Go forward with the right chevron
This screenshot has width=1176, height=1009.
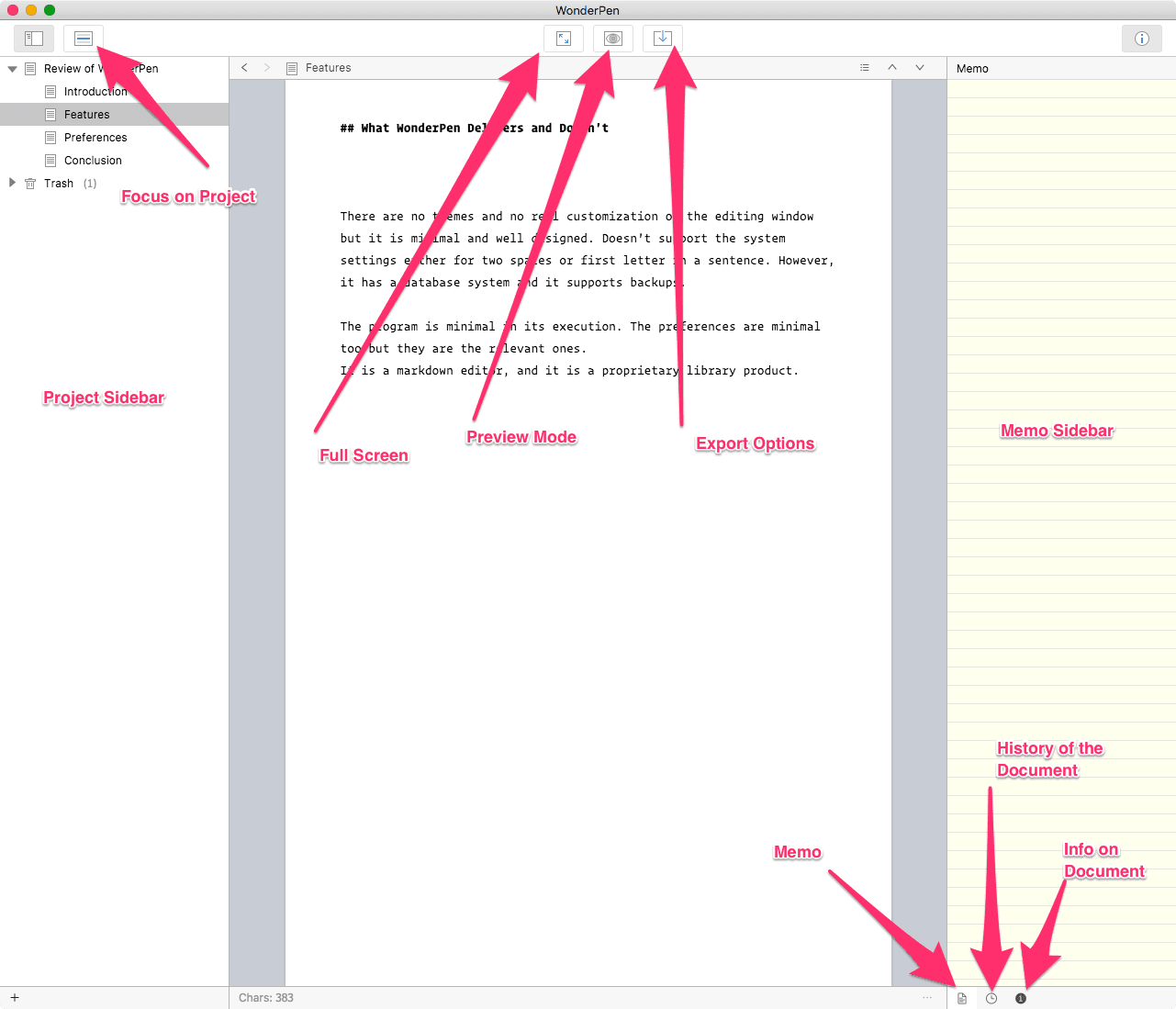pos(267,68)
